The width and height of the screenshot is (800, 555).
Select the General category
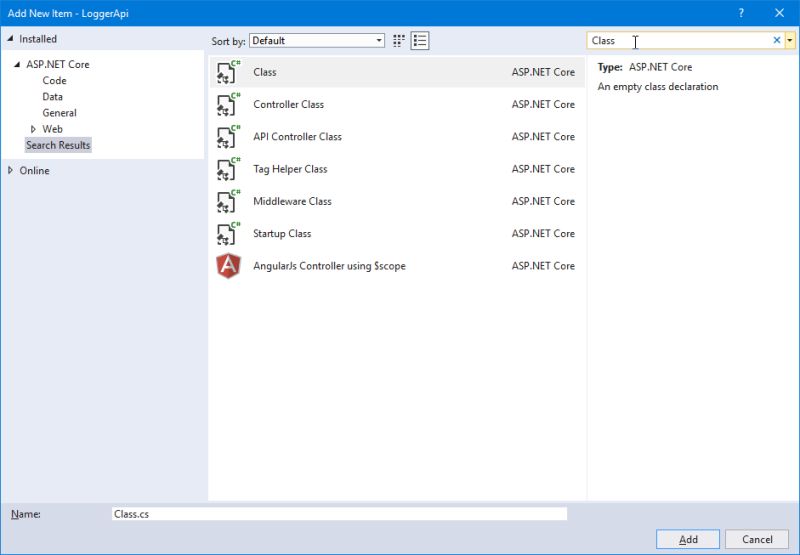60,113
